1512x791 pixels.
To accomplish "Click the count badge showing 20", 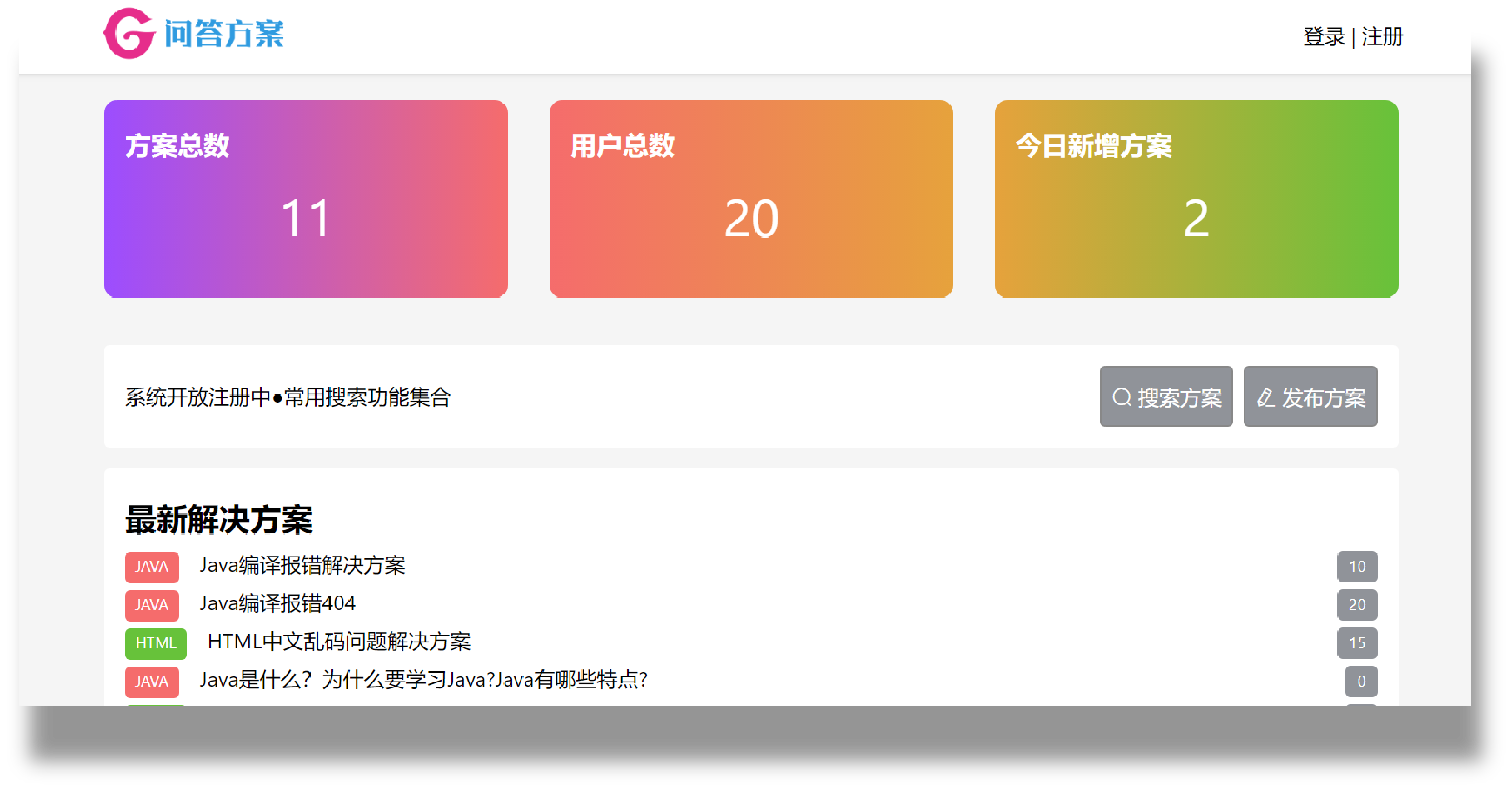I will tap(1356, 605).
